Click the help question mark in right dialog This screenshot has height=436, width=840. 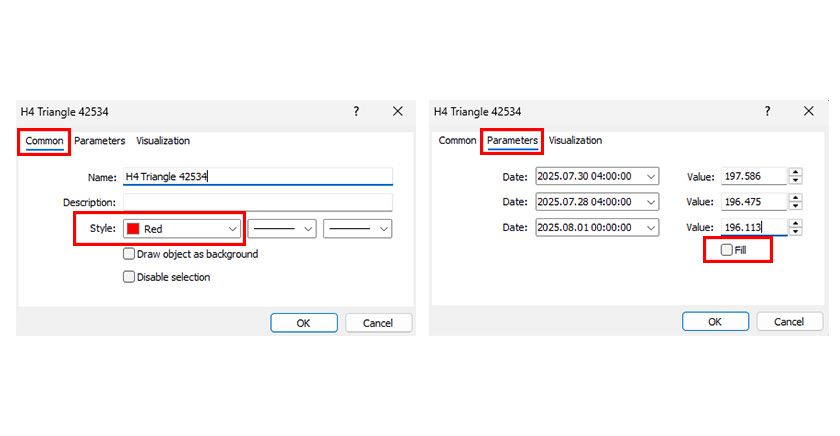tap(768, 112)
